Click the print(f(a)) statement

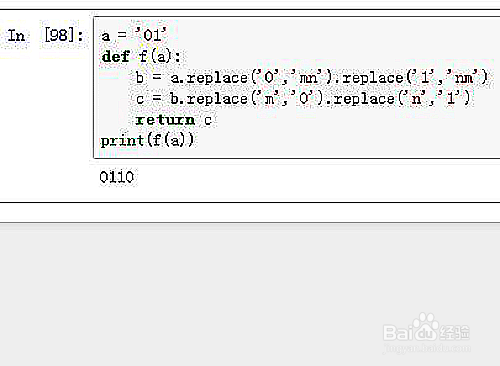[147, 140]
